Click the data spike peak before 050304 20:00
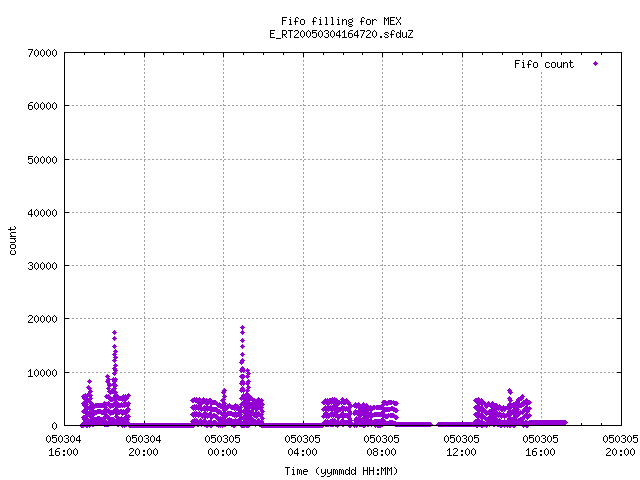Screen dimensions: 640x480 [115, 333]
